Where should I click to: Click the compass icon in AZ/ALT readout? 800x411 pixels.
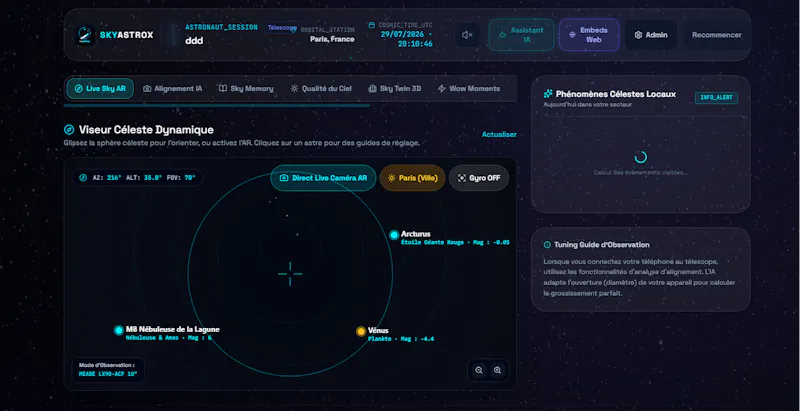83,178
